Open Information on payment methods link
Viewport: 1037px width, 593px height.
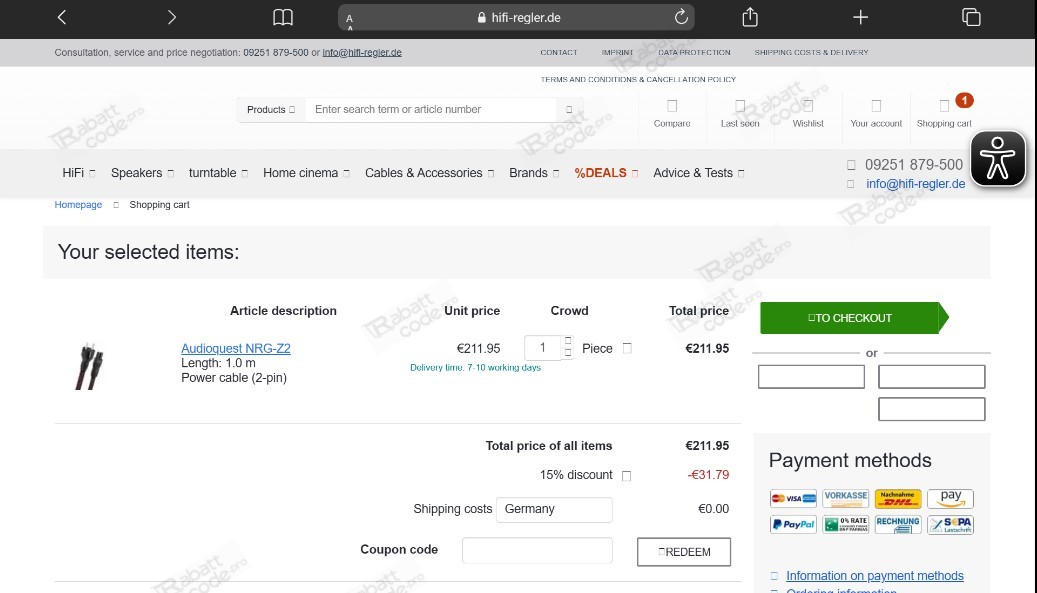coord(874,576)
